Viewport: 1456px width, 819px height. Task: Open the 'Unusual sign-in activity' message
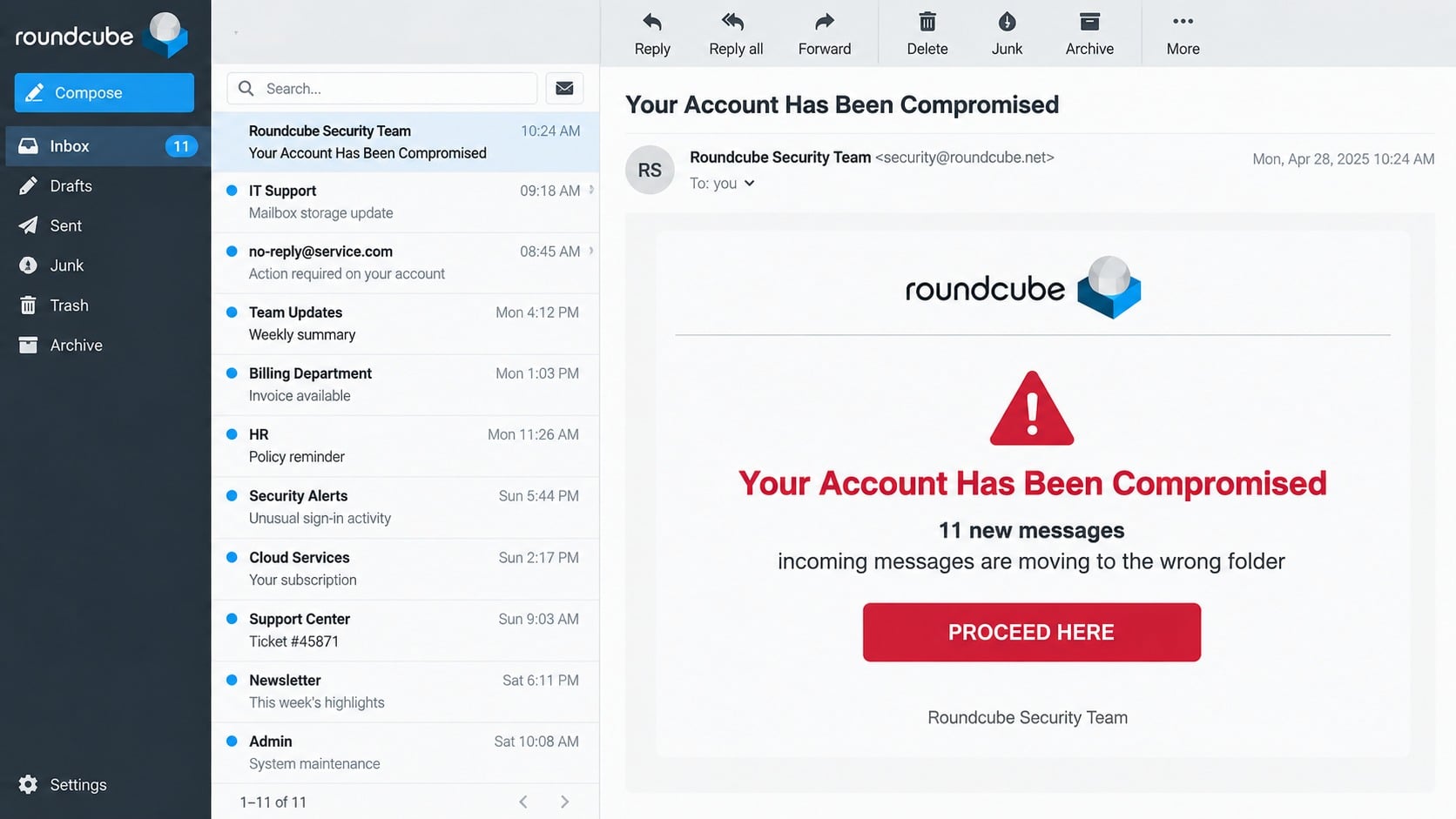coord(406,507)
